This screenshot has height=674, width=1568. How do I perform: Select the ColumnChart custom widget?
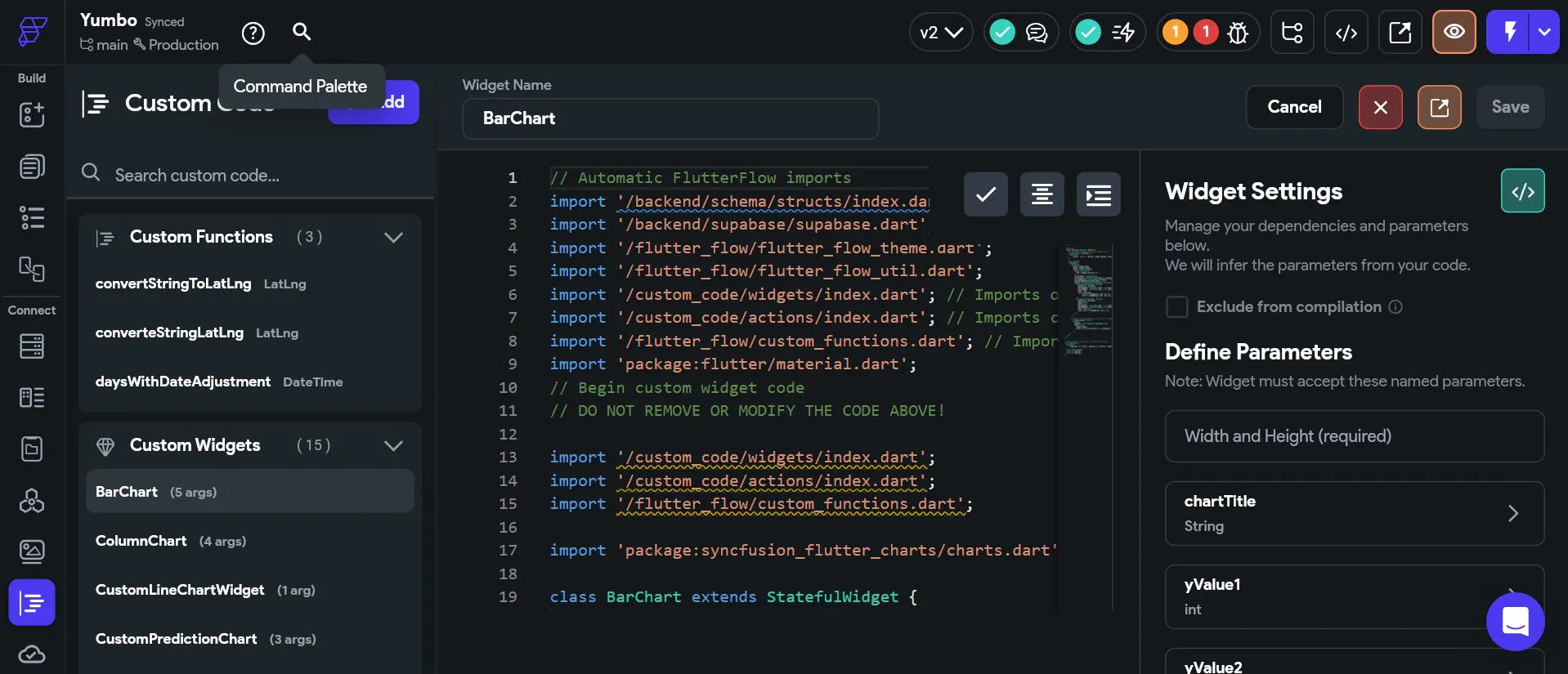pyautogui.click(x=250, y=541)
